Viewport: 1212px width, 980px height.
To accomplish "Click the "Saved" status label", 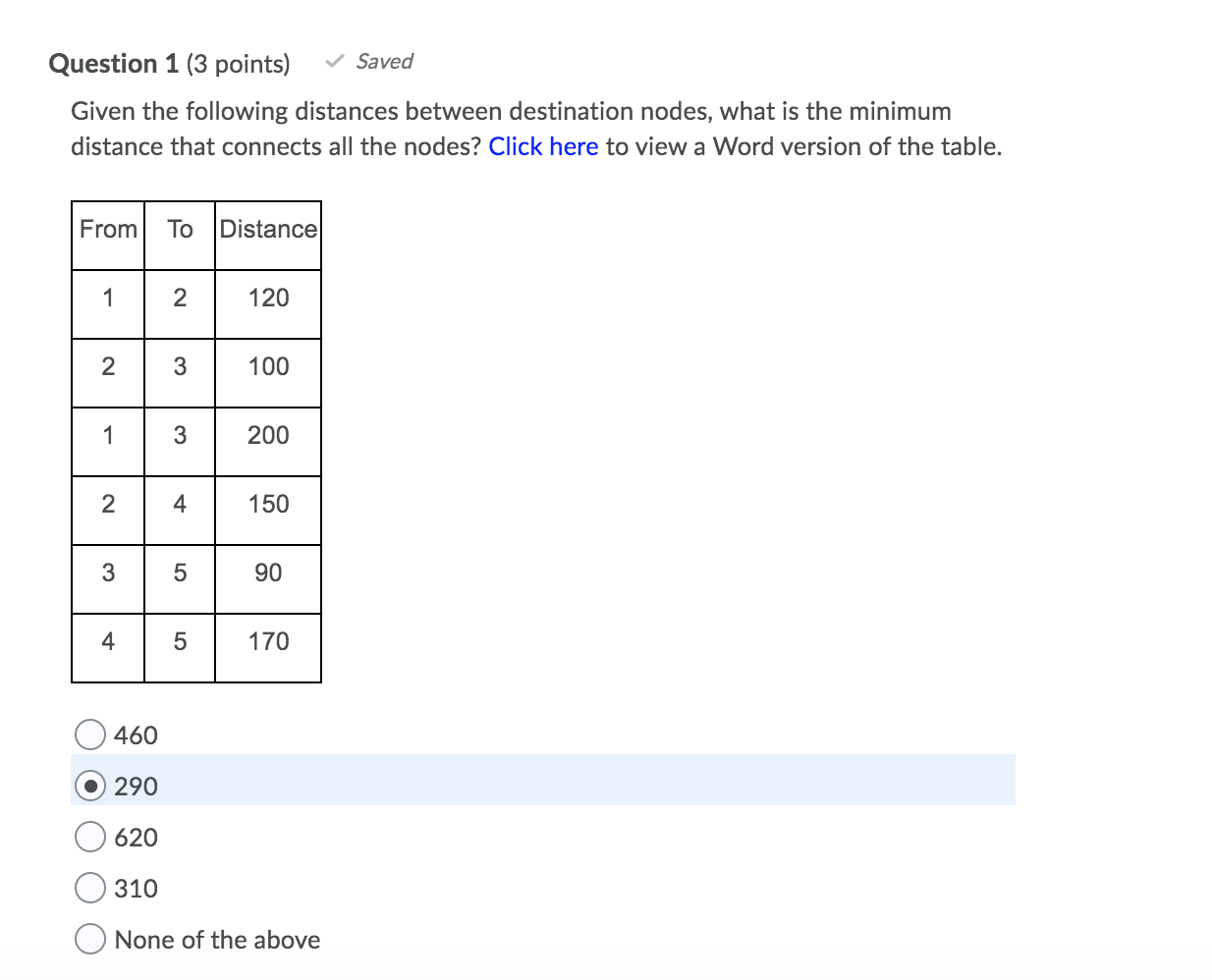I will 385,61.
